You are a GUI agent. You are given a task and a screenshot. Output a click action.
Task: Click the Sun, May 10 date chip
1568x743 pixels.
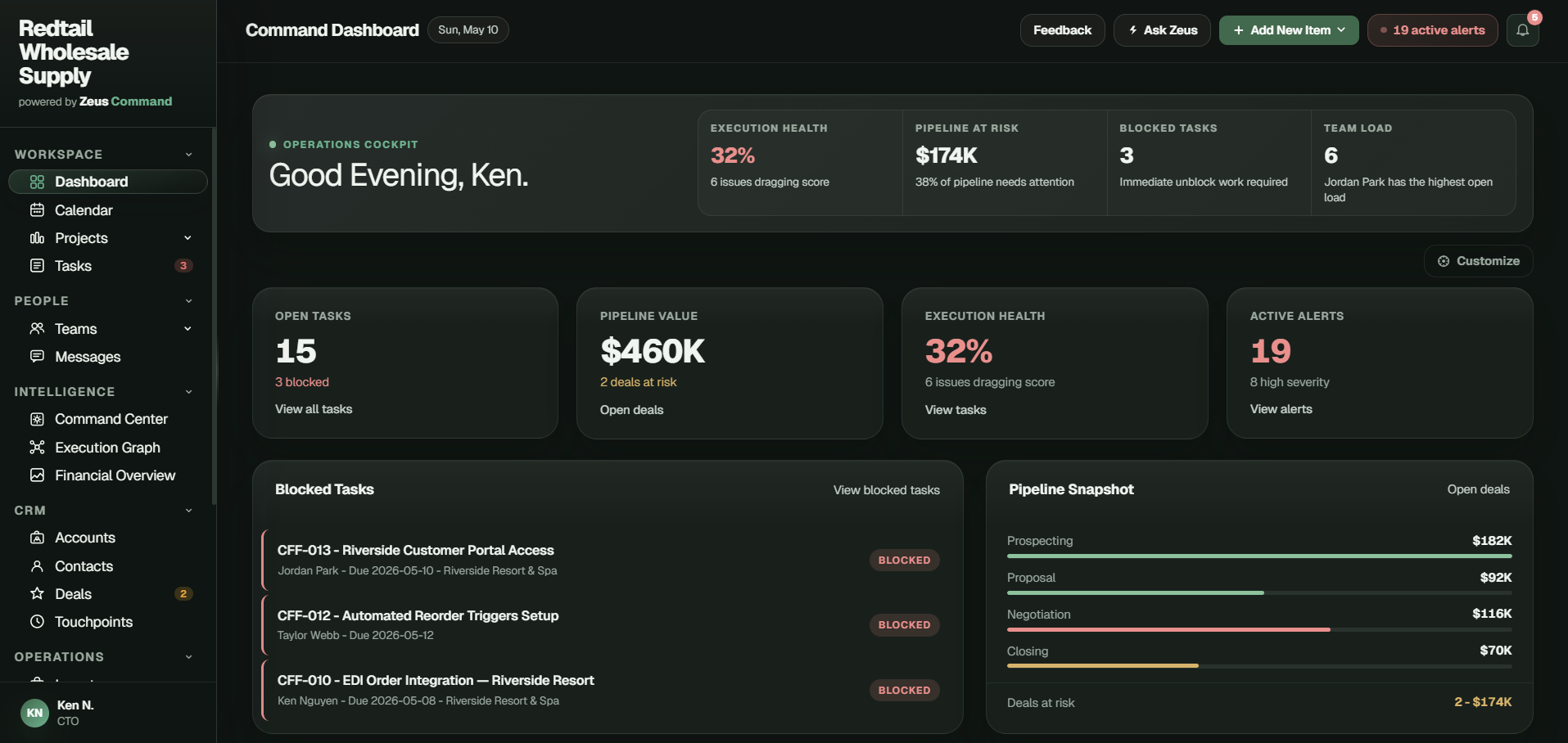(x=468, y=30)
